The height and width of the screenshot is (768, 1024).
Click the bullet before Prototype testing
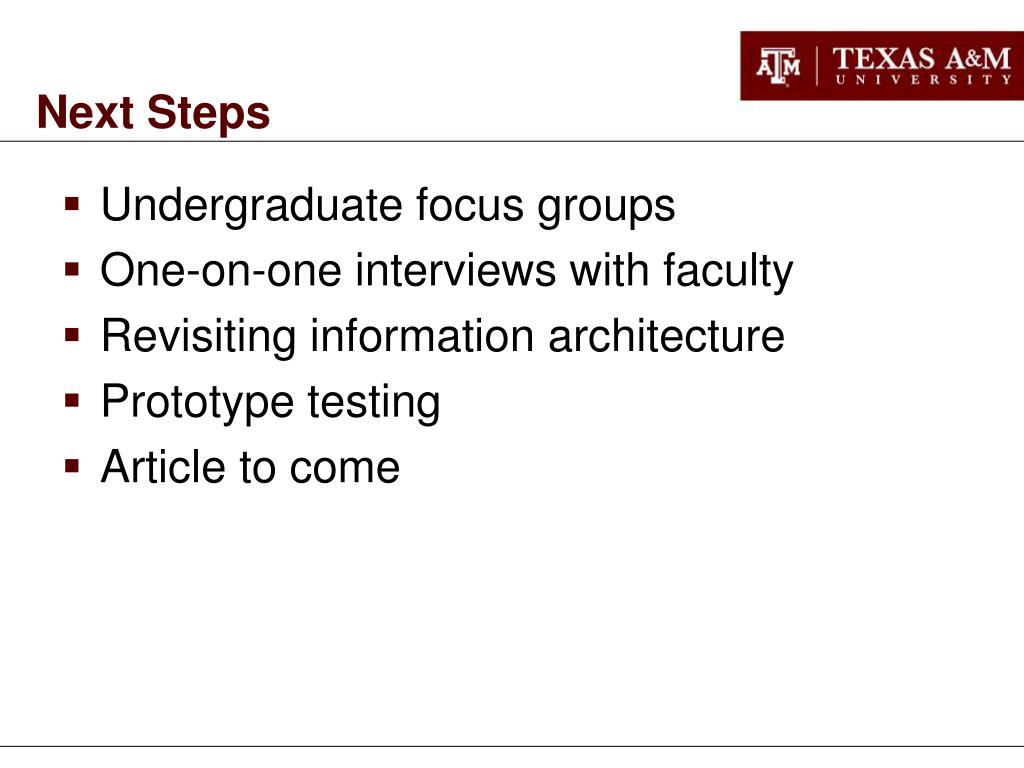tap(71, 402)
